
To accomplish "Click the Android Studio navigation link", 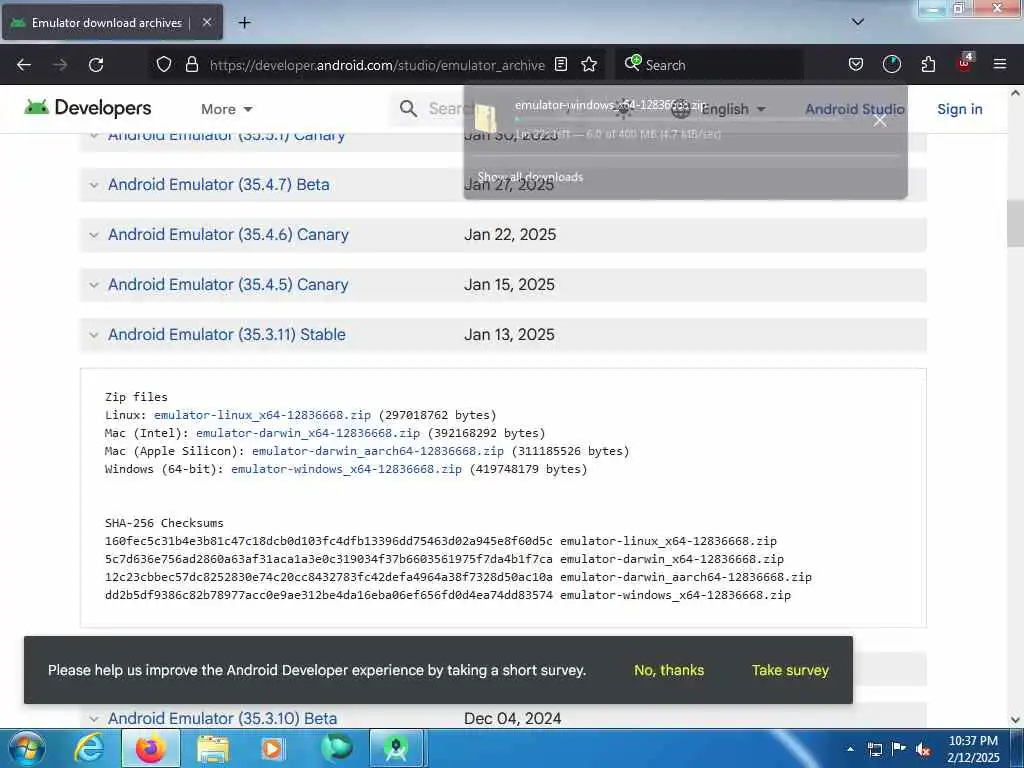I will (x=854, y=109).
